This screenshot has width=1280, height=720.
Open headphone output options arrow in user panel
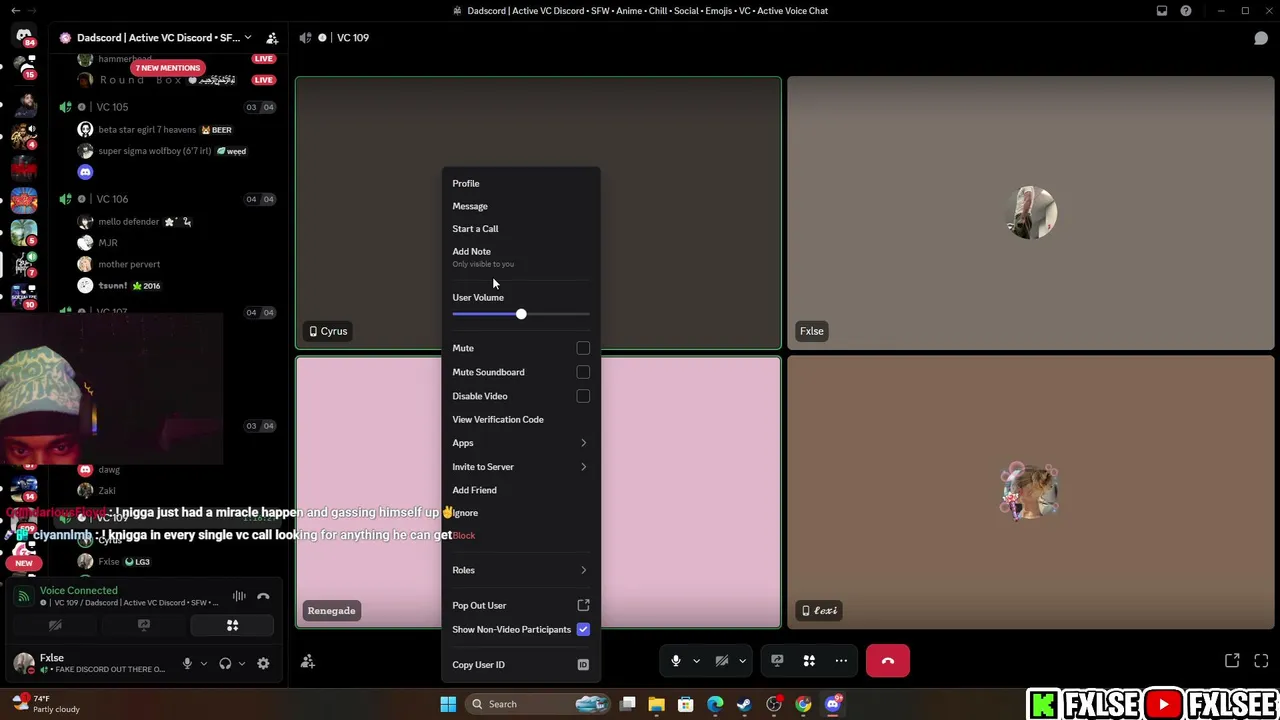point(241,663)
